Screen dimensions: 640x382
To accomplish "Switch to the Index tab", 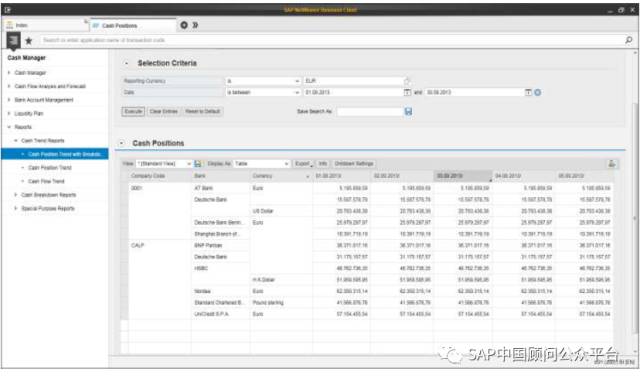I will click(46, 25).
